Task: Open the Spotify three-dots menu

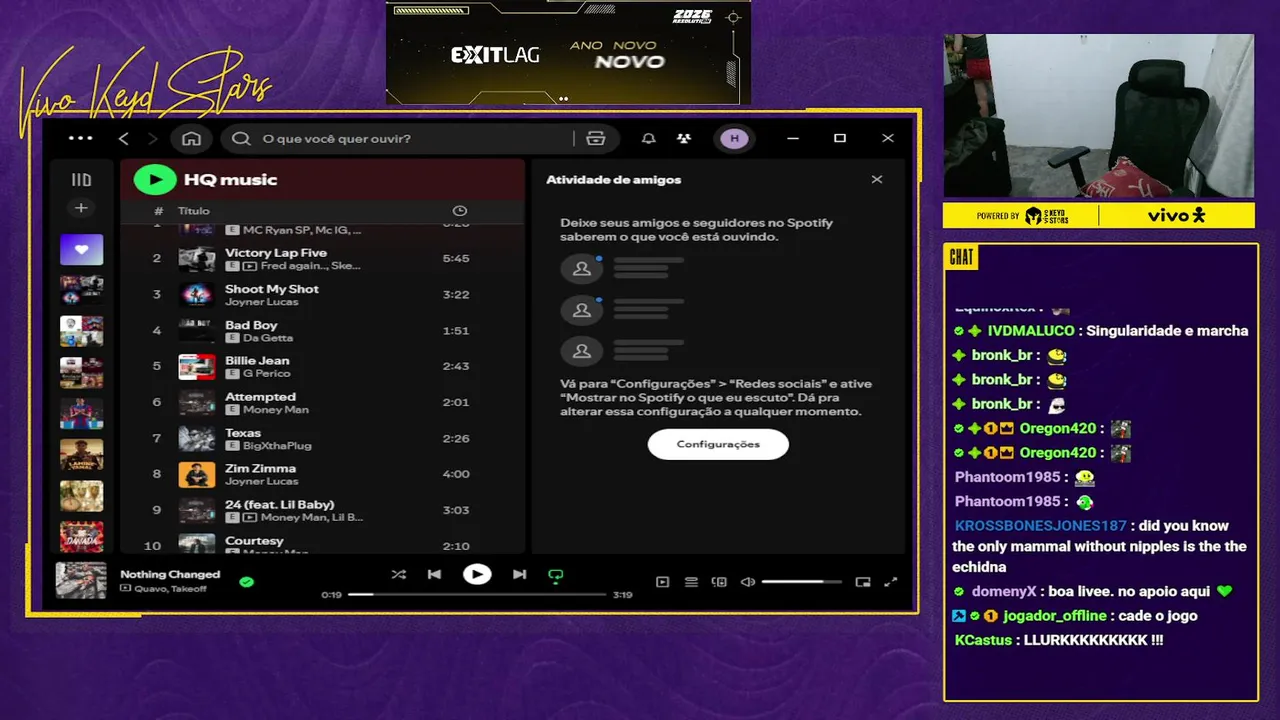Action: (80, 138)
